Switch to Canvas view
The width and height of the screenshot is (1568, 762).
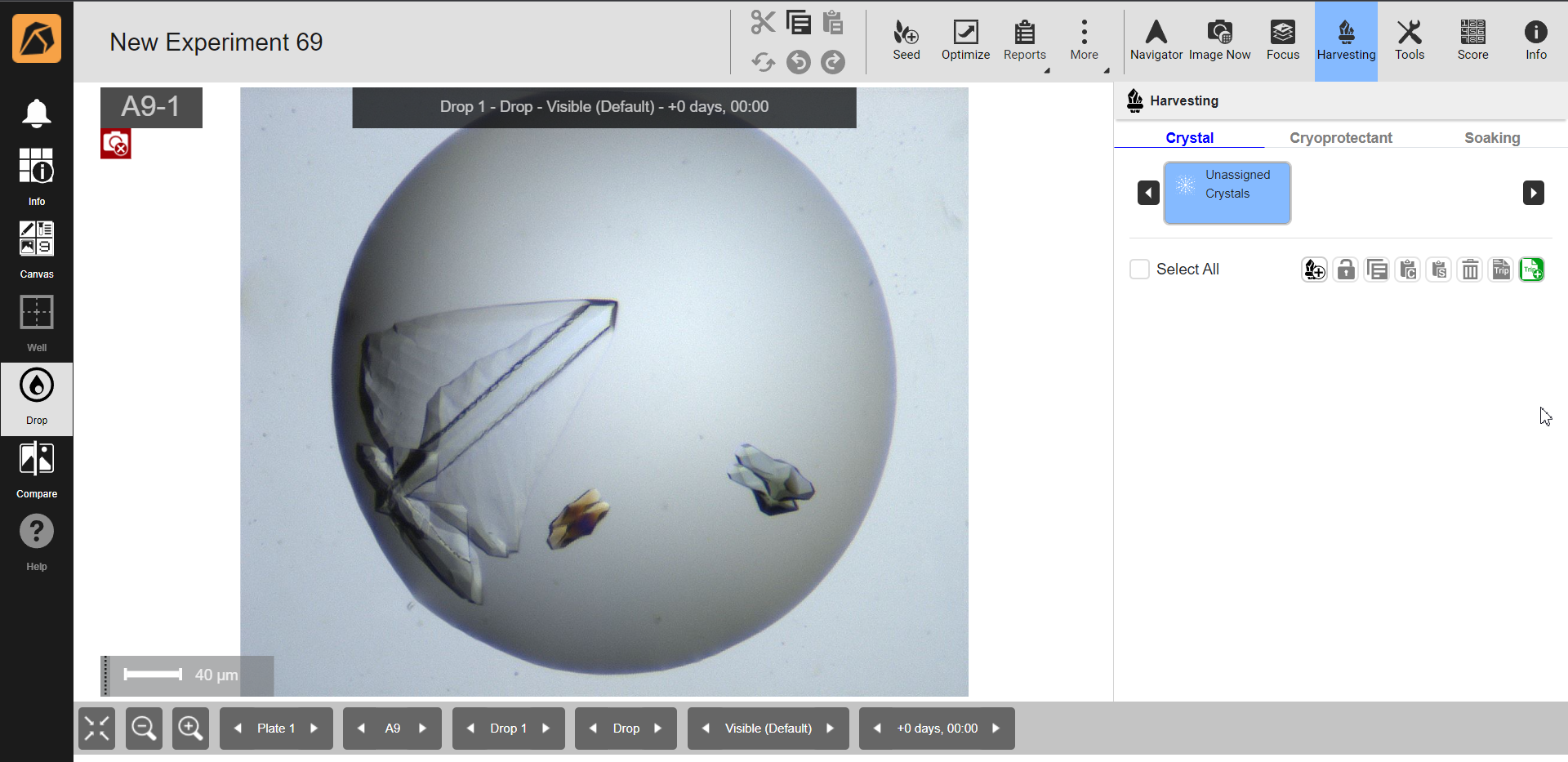click(x=37, y=250)
